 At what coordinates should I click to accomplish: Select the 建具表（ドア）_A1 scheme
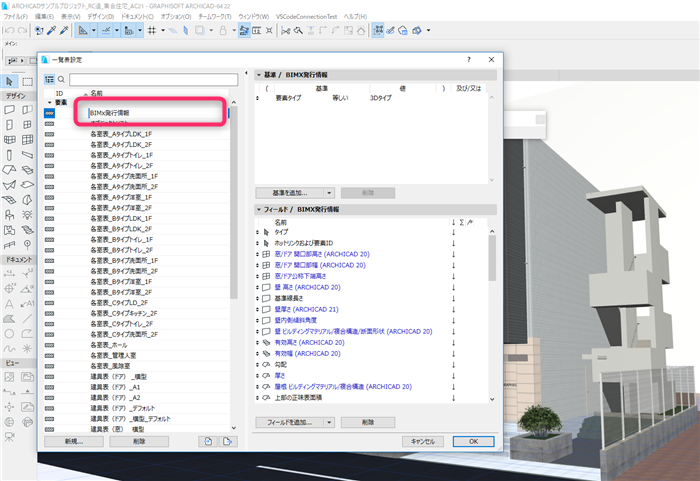click(116, 387)
